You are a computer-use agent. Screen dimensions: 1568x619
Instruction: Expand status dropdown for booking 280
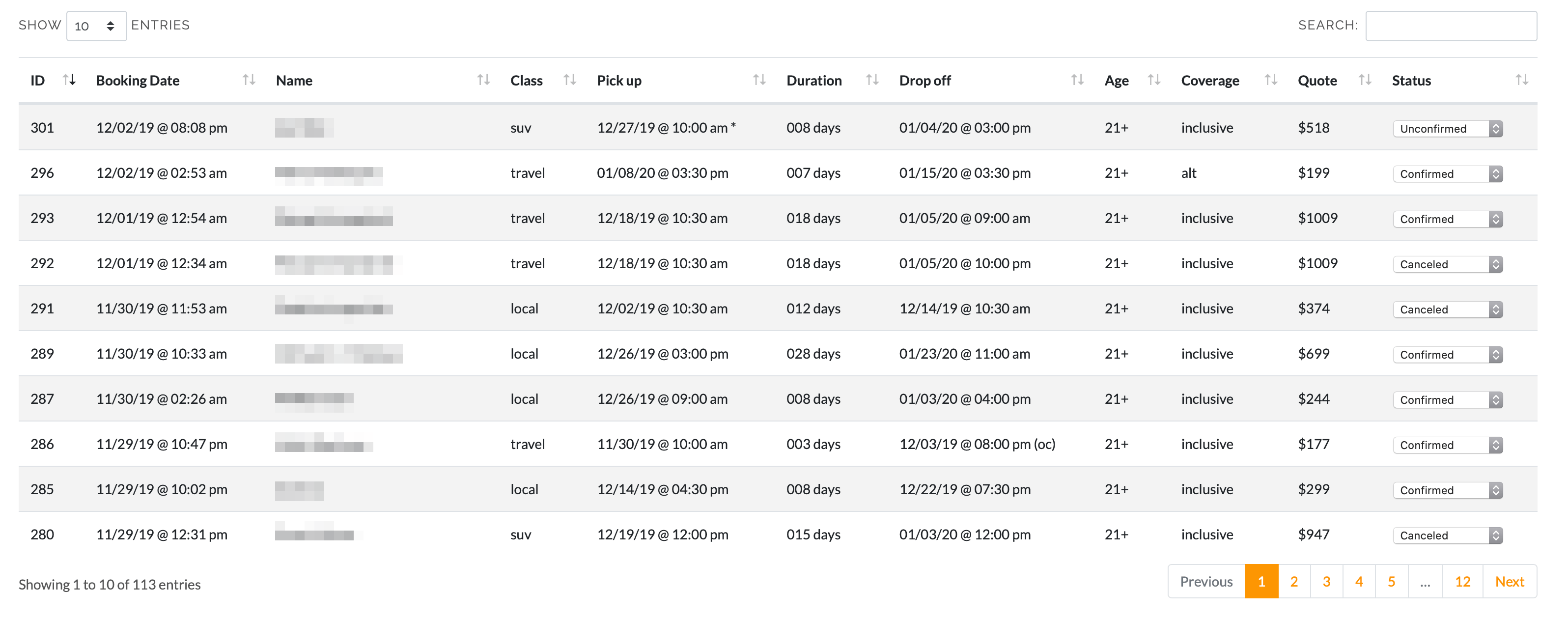point(1447,535)
